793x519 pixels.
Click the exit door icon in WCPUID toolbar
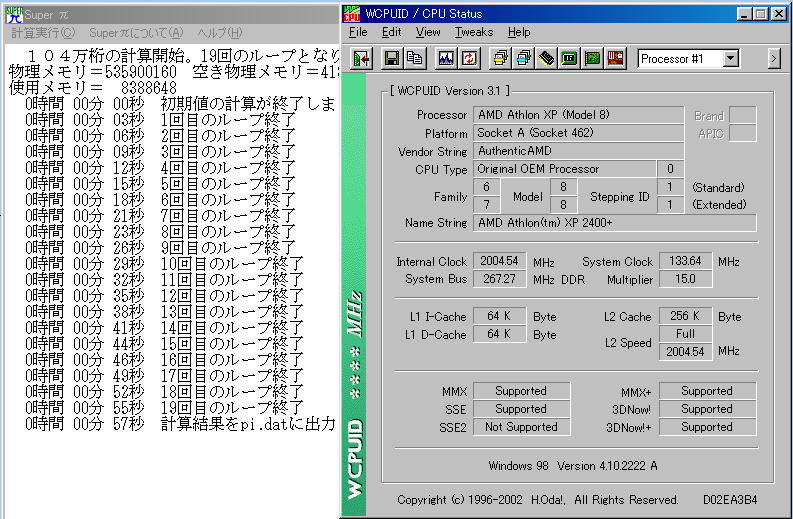[361, 59]
